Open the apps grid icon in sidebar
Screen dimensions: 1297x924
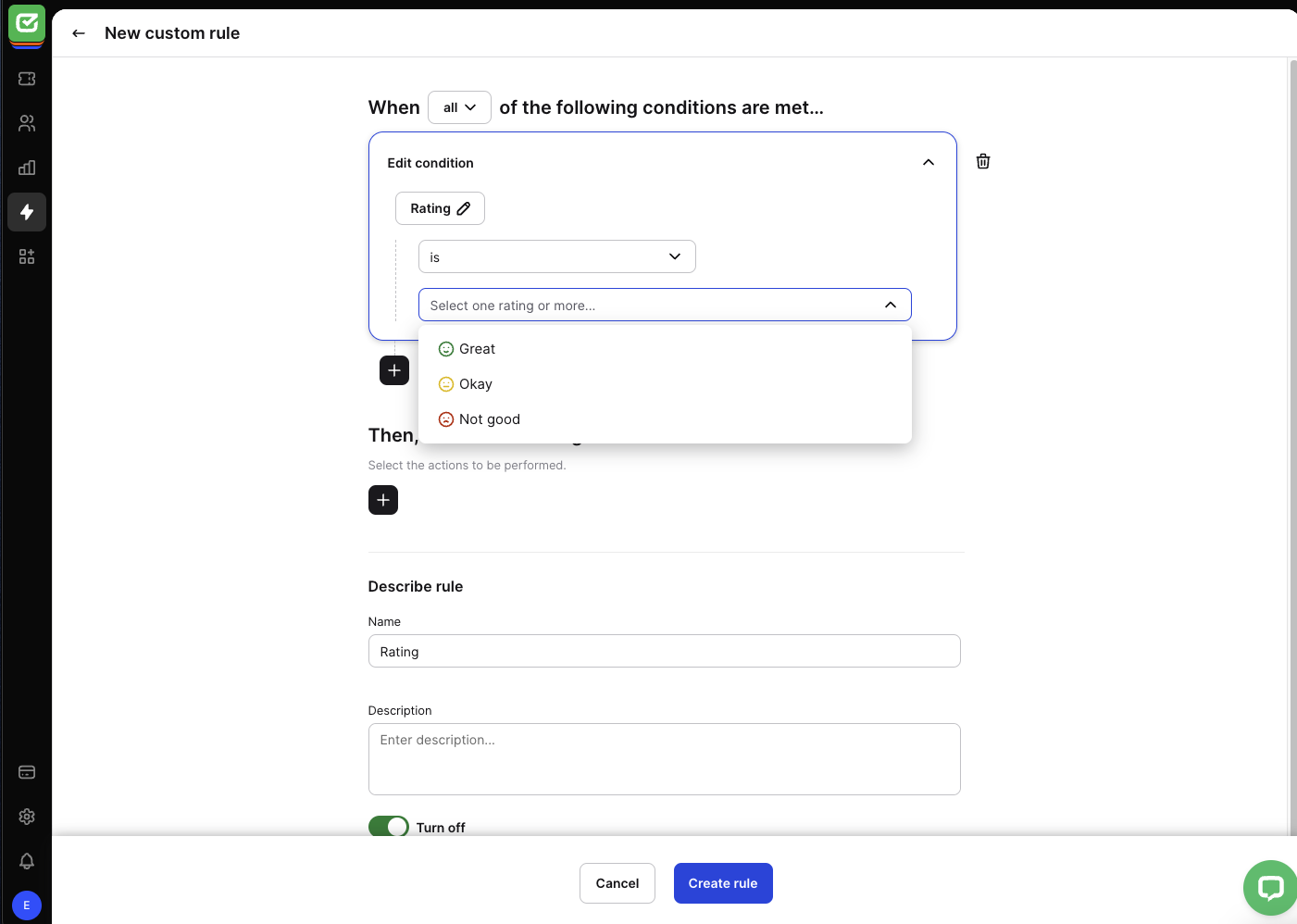click(27, 256)
